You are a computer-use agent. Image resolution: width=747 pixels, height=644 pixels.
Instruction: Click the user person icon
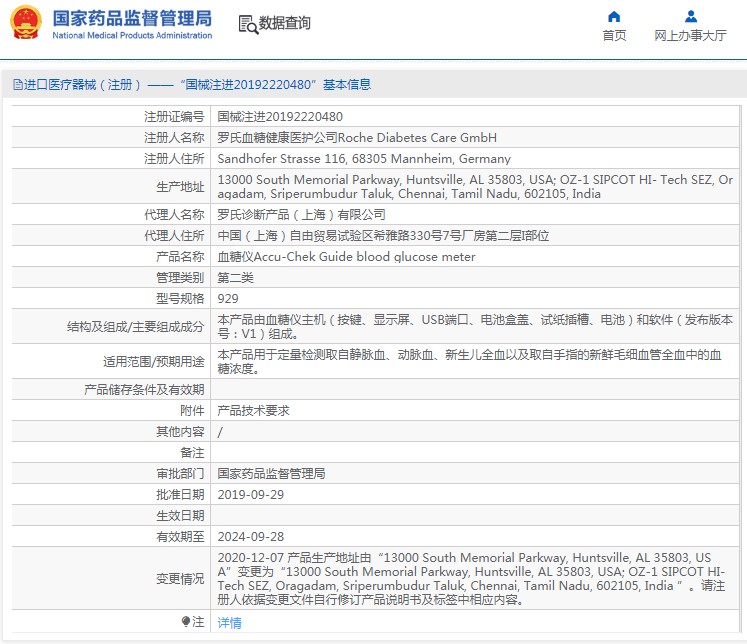point(691,17)
